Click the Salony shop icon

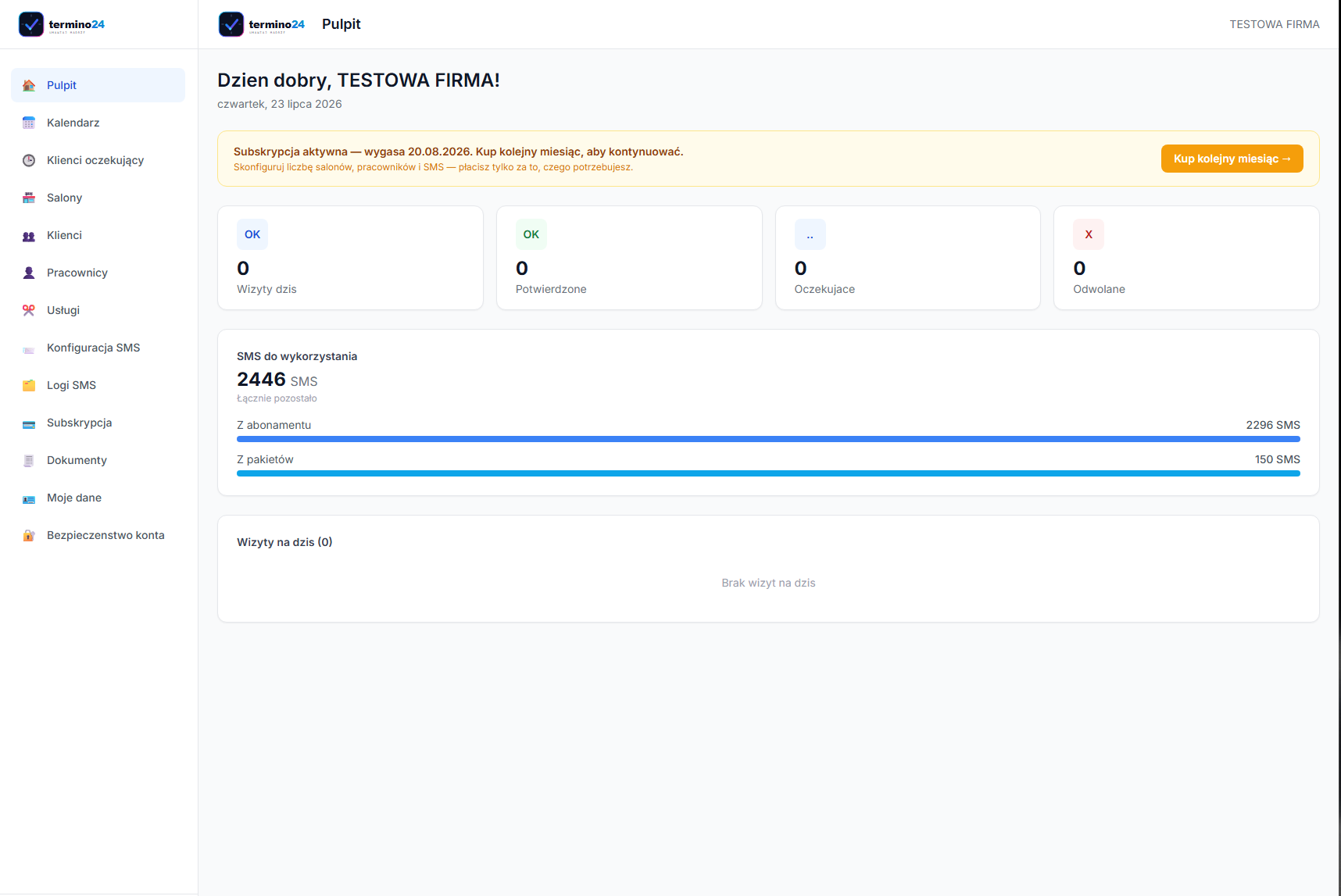pyautogui.click(x=29, y=198)
